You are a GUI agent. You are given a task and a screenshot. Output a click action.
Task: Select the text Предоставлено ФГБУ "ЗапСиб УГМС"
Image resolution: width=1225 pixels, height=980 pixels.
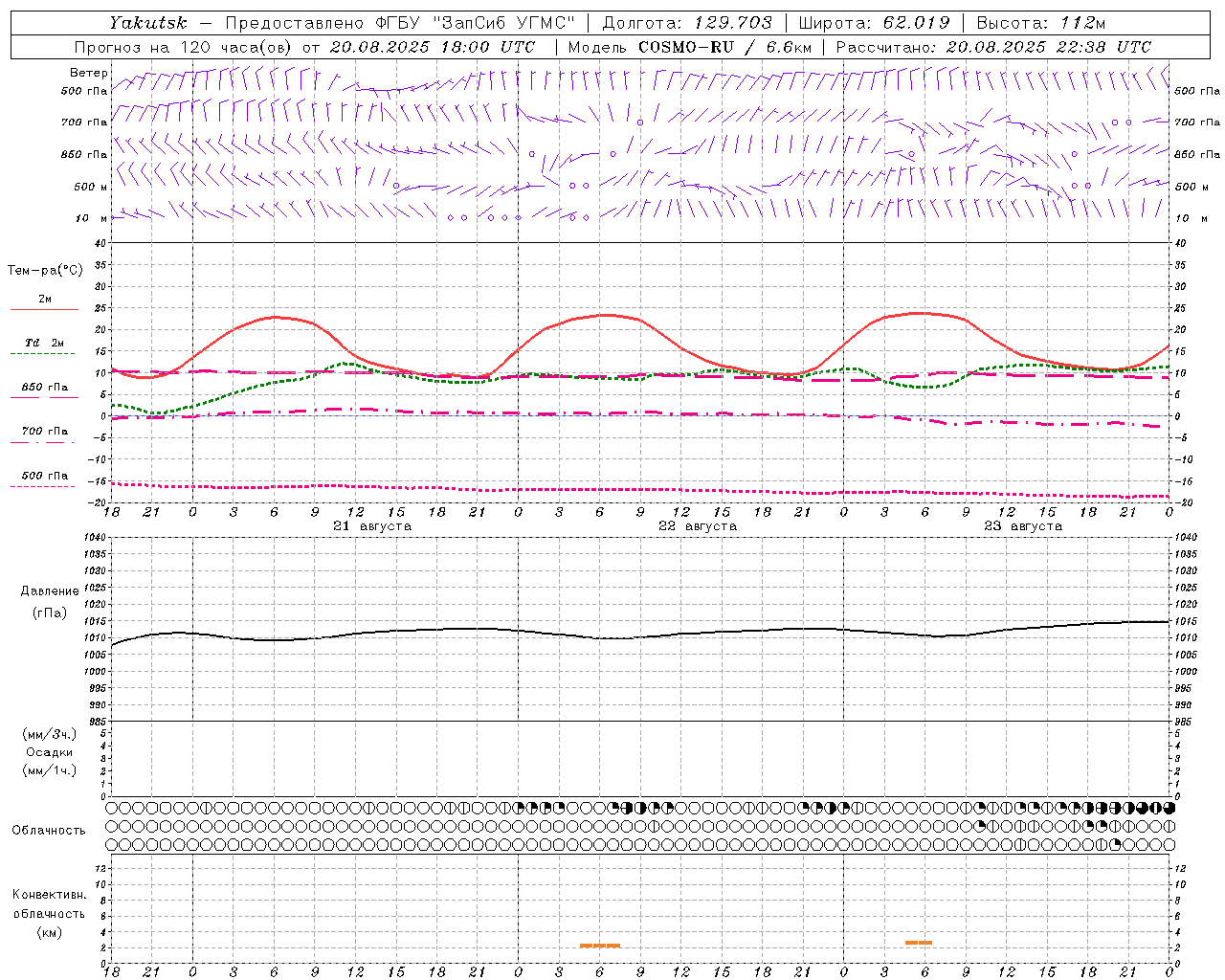point(399,22)
